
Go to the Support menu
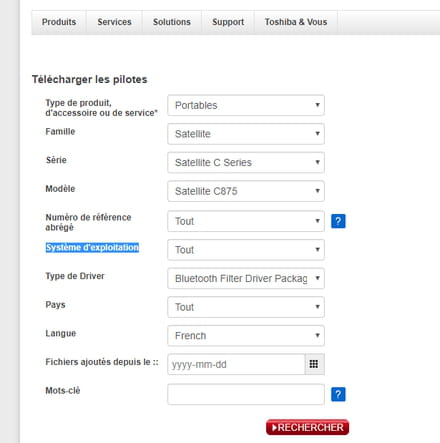(228, 22)
